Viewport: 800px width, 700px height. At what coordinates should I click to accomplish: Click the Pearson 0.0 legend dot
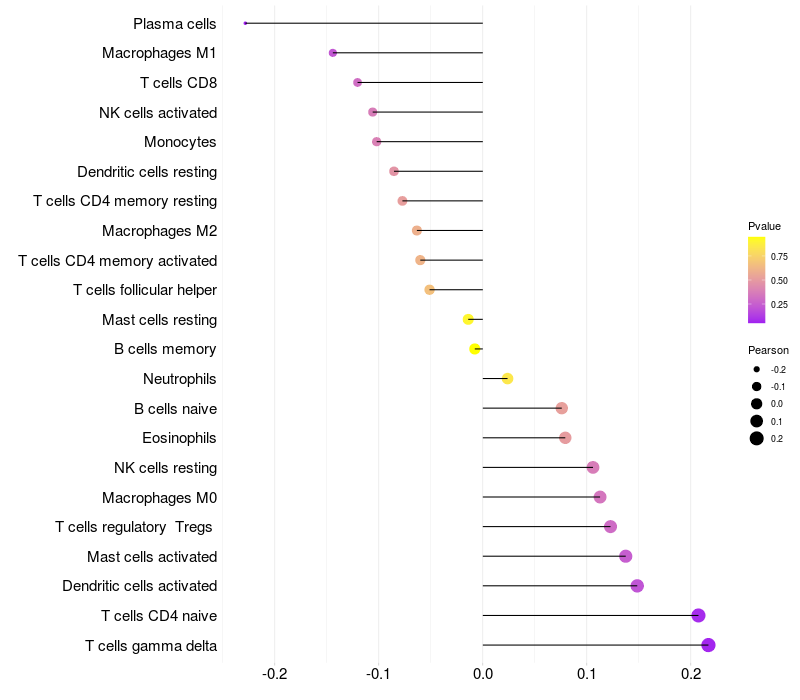click(x=757, y=404)
